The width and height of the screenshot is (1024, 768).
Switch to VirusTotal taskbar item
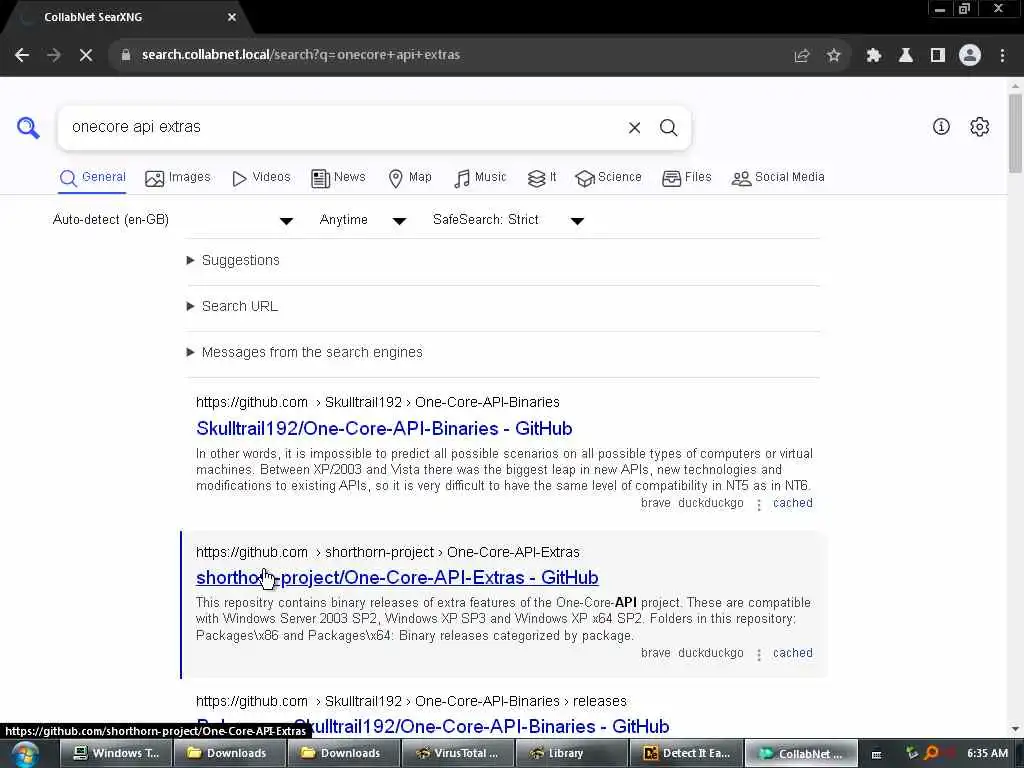tap(456, 754)
